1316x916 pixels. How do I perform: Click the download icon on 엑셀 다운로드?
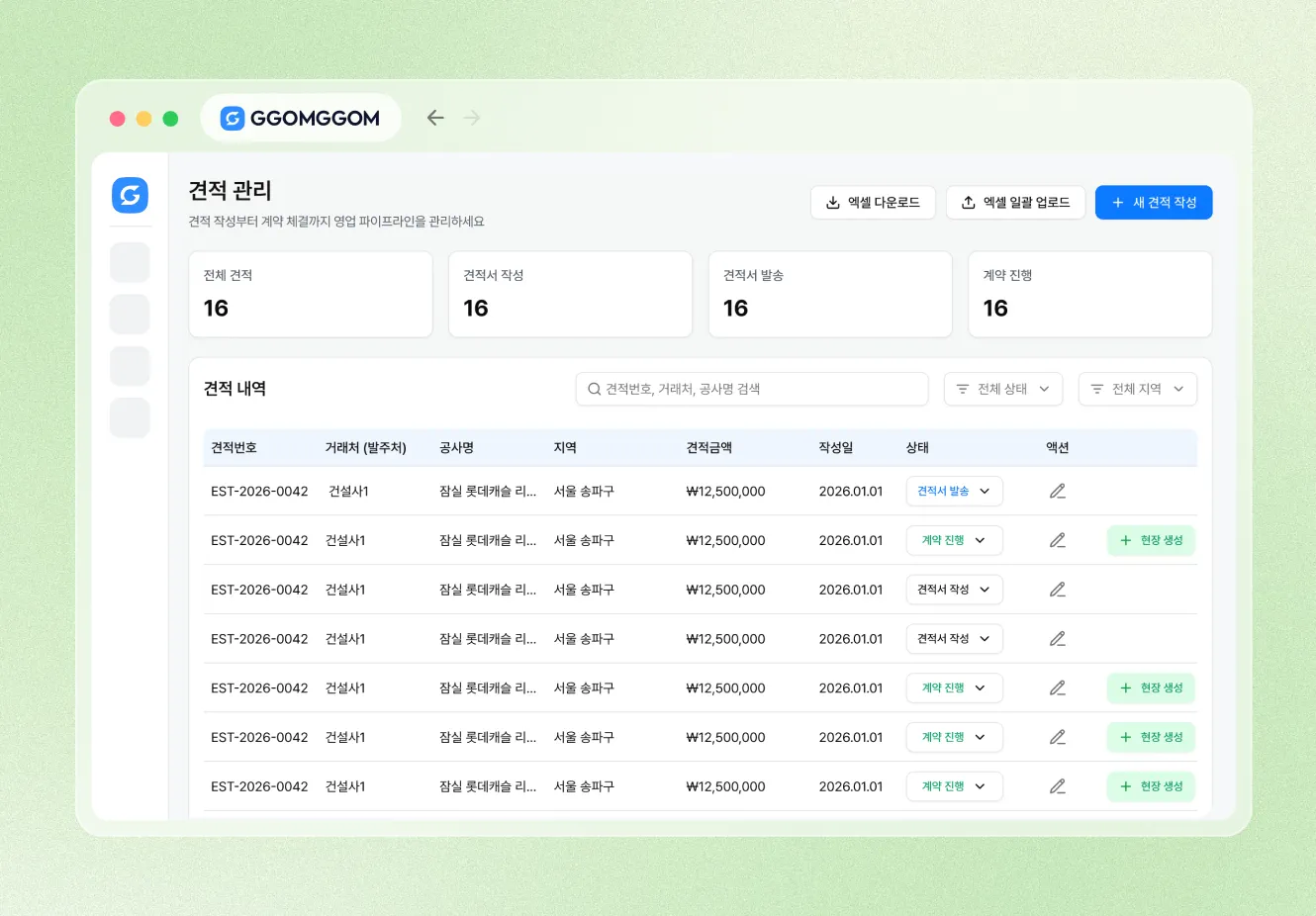(833, 203)
